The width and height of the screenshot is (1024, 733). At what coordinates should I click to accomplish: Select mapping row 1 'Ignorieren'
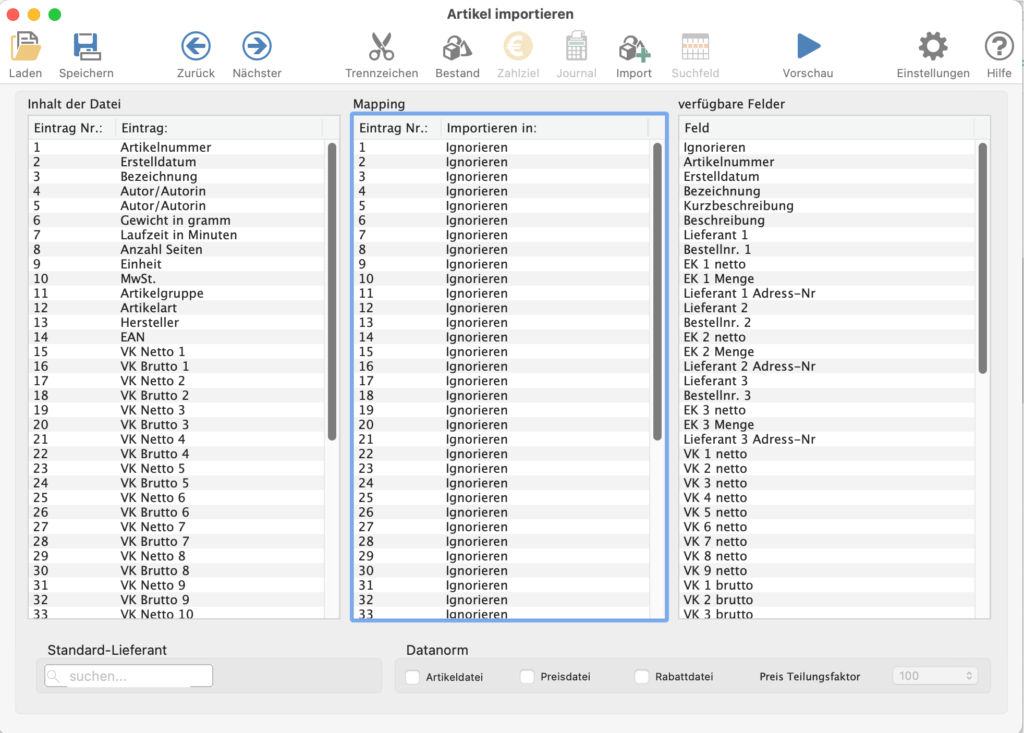pos(502,148)
